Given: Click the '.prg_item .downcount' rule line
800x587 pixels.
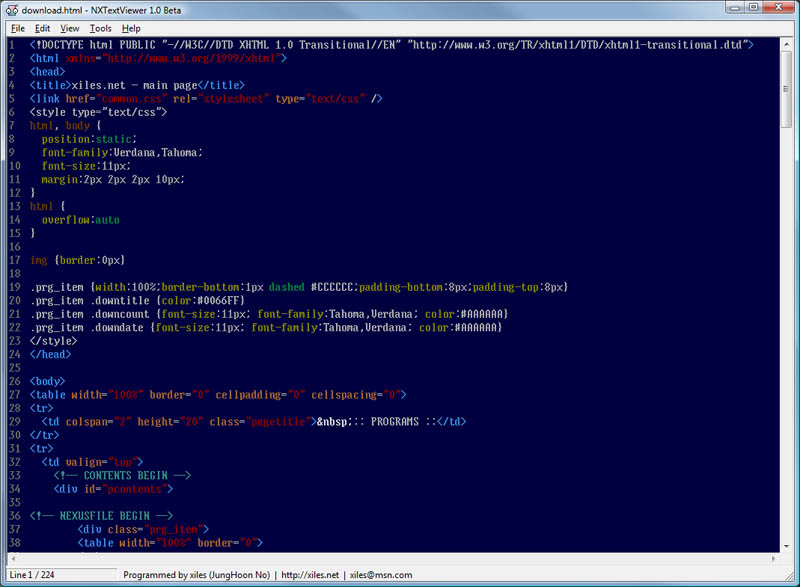Looking at the screenshot, I should (x=269, y=314).
